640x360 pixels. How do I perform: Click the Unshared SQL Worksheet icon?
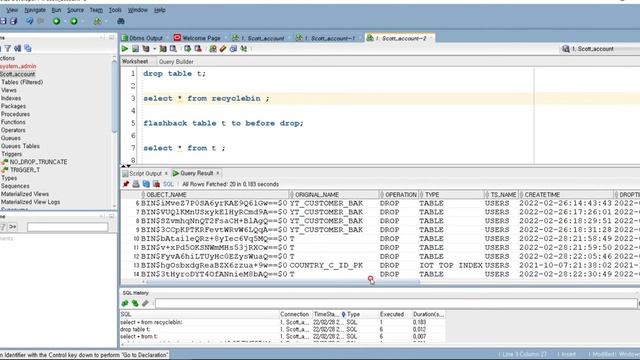(213, 49)
